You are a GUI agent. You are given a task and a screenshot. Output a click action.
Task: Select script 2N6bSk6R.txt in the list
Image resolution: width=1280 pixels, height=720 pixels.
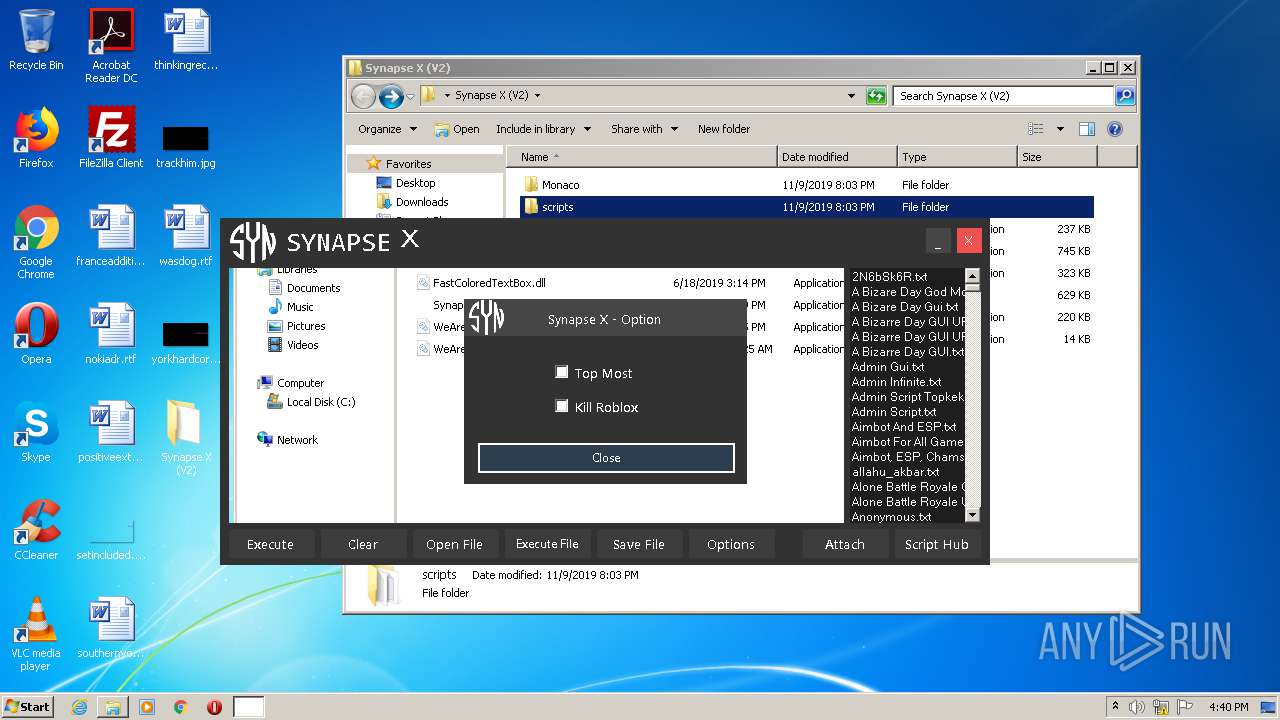tap(889, 276)
